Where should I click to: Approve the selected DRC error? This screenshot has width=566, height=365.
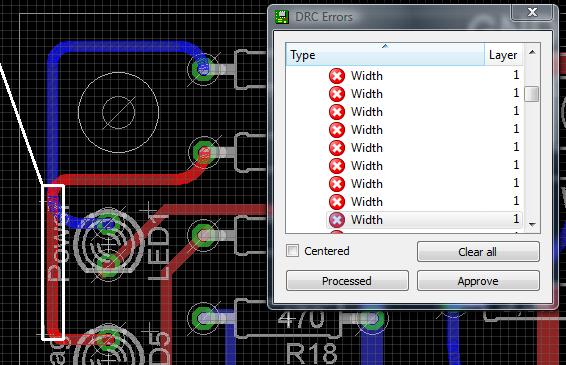pos(478,281)
